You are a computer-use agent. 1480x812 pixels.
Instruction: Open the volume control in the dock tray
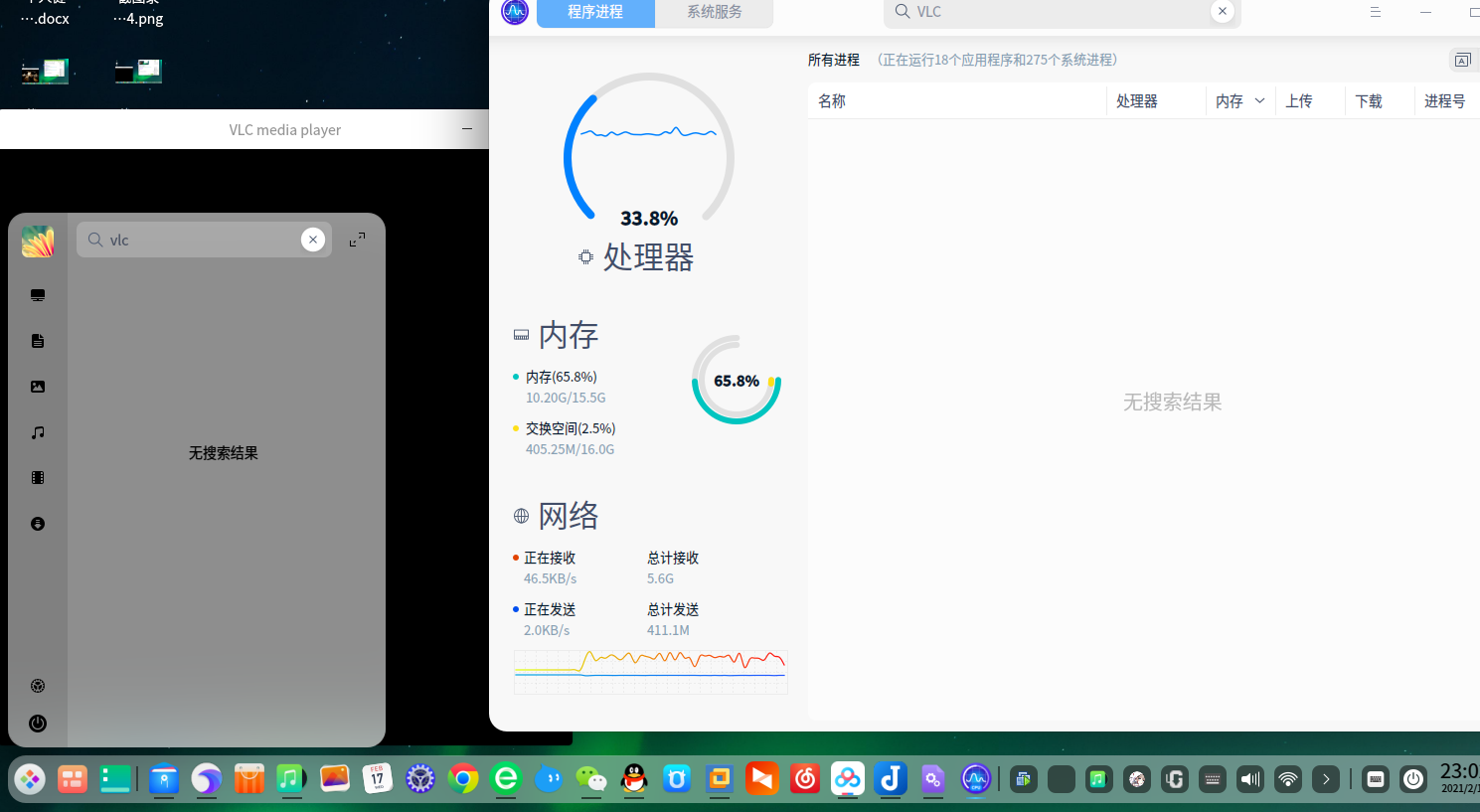(x=1250, y=779)
